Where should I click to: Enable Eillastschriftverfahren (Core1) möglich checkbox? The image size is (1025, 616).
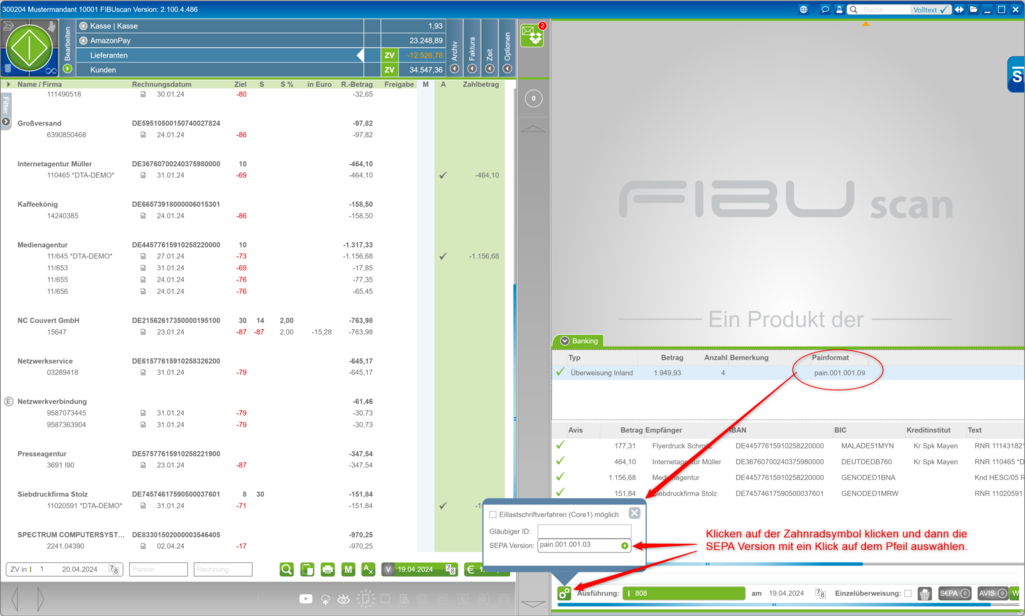pos(493,514)
